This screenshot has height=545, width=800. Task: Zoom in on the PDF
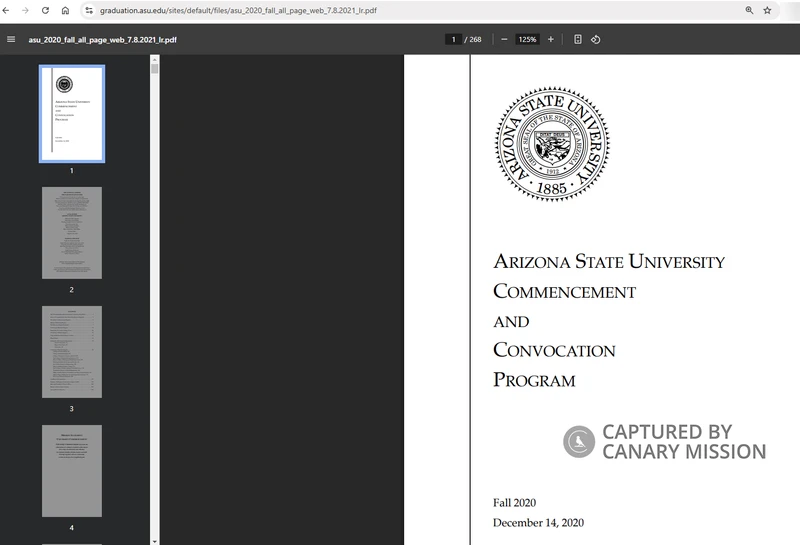(551, 39)
